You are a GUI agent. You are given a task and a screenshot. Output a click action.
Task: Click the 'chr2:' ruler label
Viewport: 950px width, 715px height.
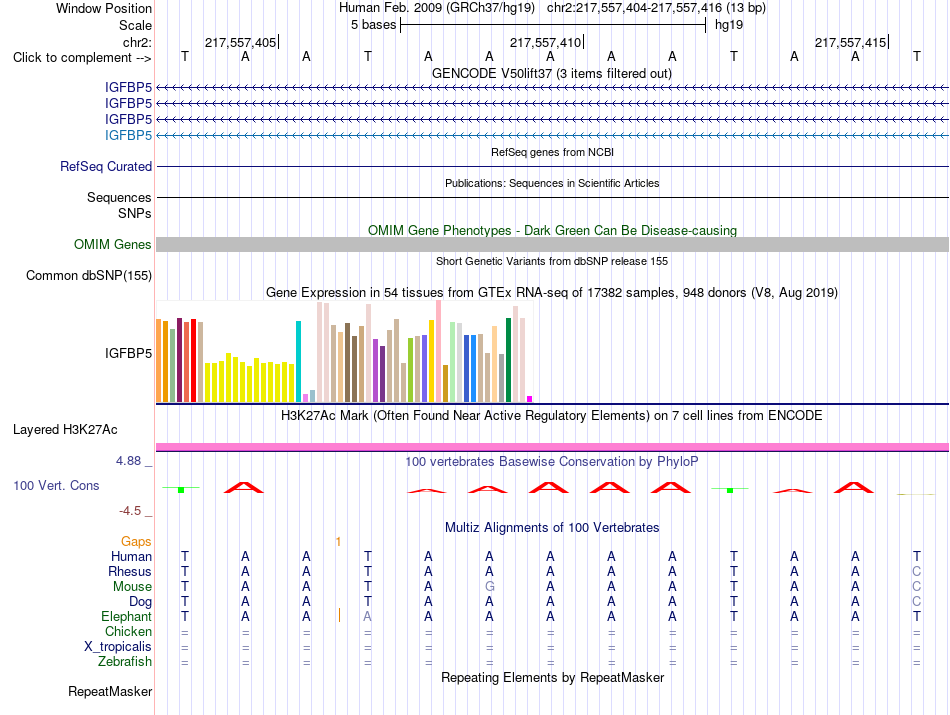(137, 42)
